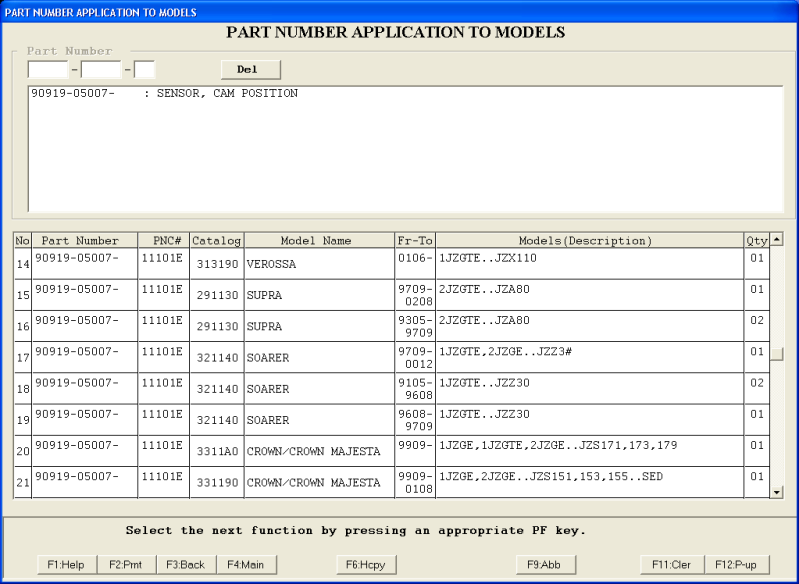Click the 9608-9709 date range cell
The width and height of the screenshot is (799, 584).
[415, 420]
